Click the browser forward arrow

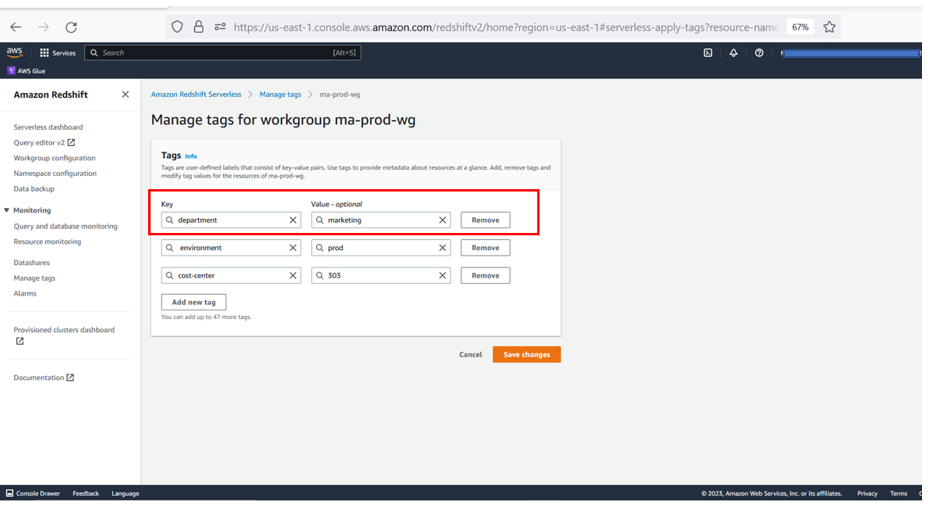point(43,27)
